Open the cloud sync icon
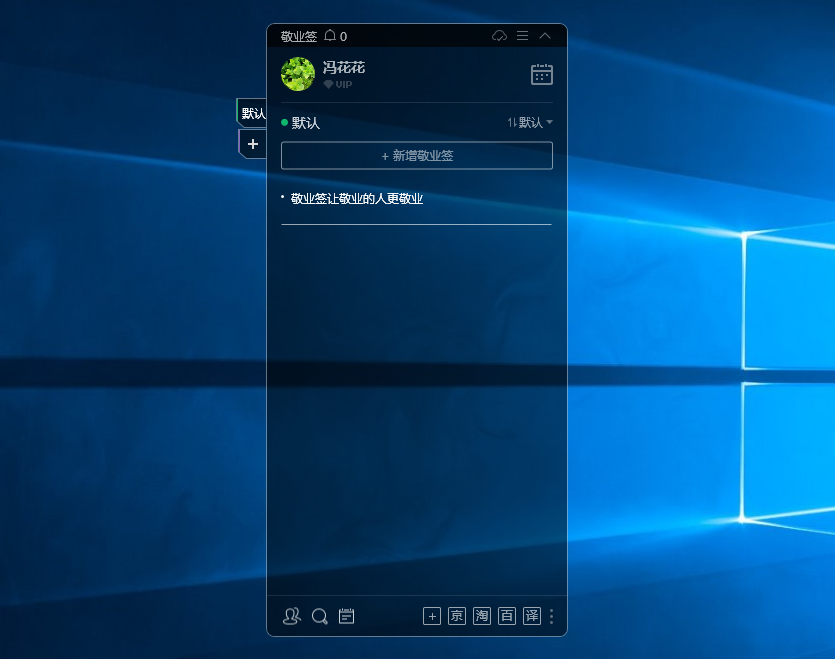Screen dimensions: 835x659 click(500, 36)
